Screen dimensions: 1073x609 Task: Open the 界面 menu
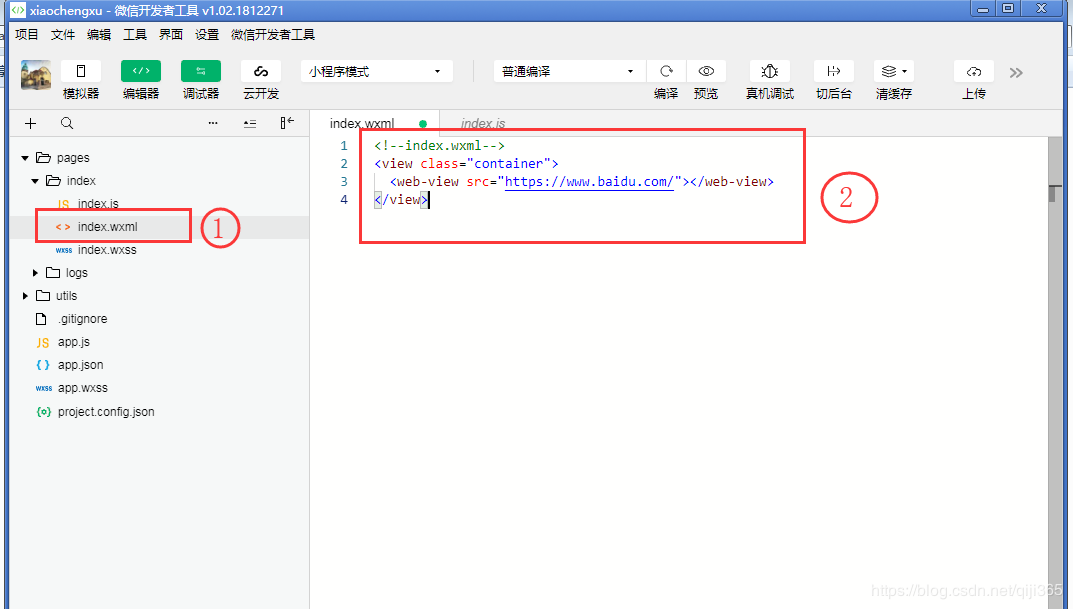point(171,34)
